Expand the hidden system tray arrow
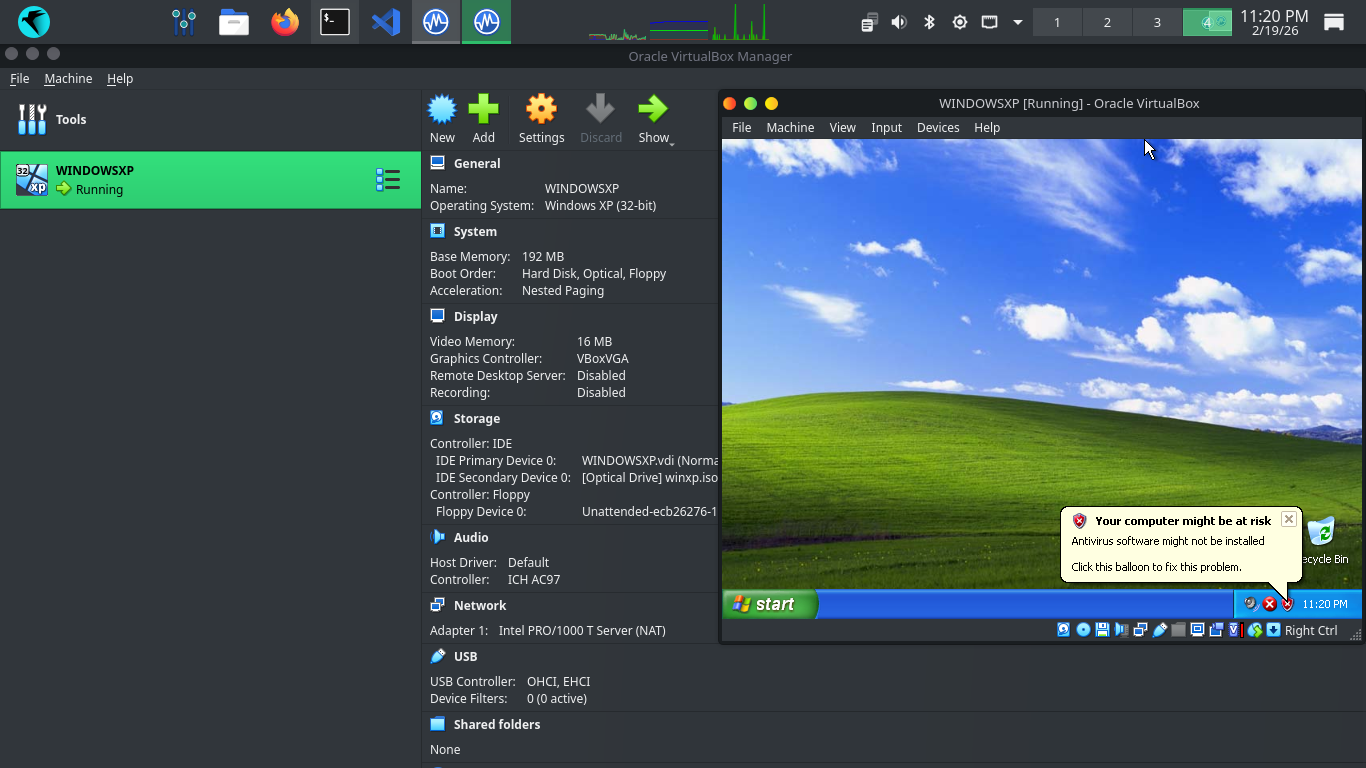Viewport: 1366px width, 768px height. (1018, 22)
